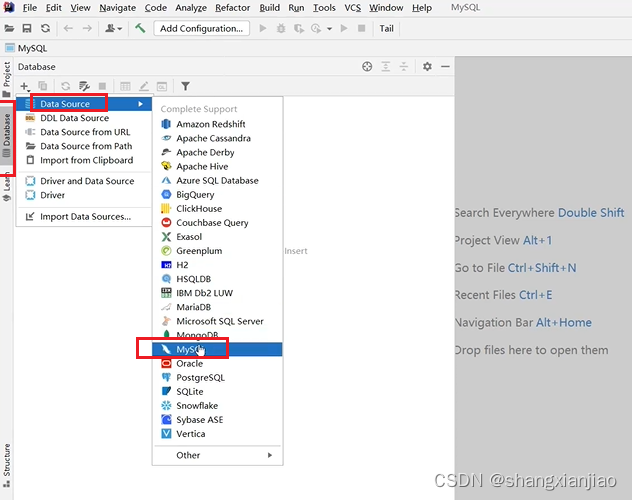Open the Navigate menu
The width and height of the screenshot is (632, 500).
(x=117, y=8)
